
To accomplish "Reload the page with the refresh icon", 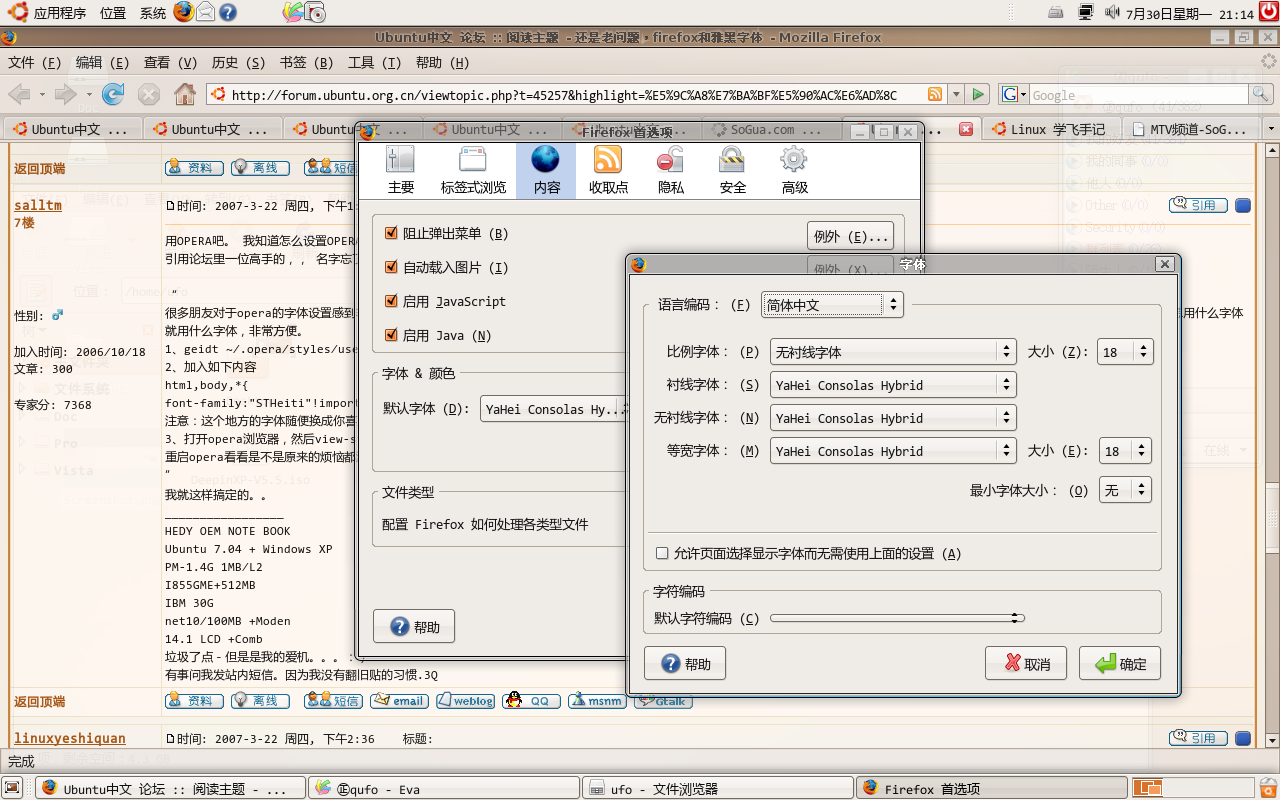I will 113,94.
